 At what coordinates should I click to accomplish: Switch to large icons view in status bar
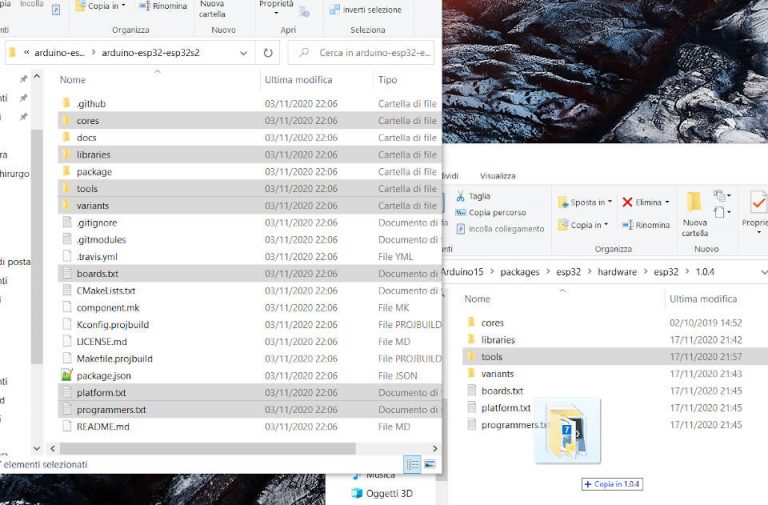(430, 464)
